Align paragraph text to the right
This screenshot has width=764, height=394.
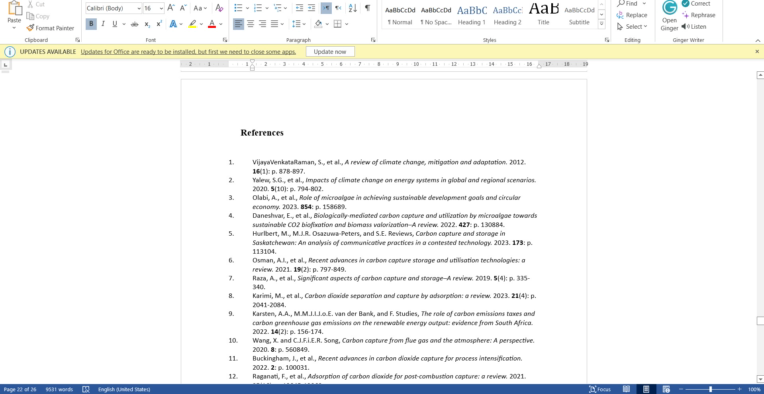click(263, 24)
